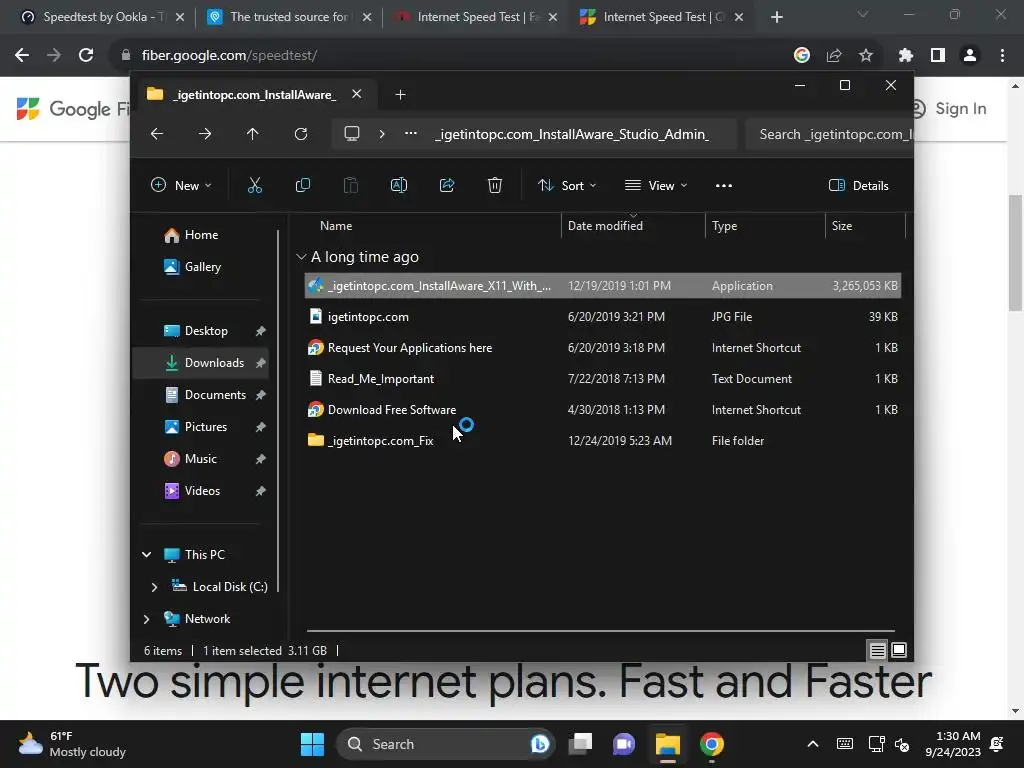
Task: Collapse the This PC tree node
Action: tap(147, 554)
